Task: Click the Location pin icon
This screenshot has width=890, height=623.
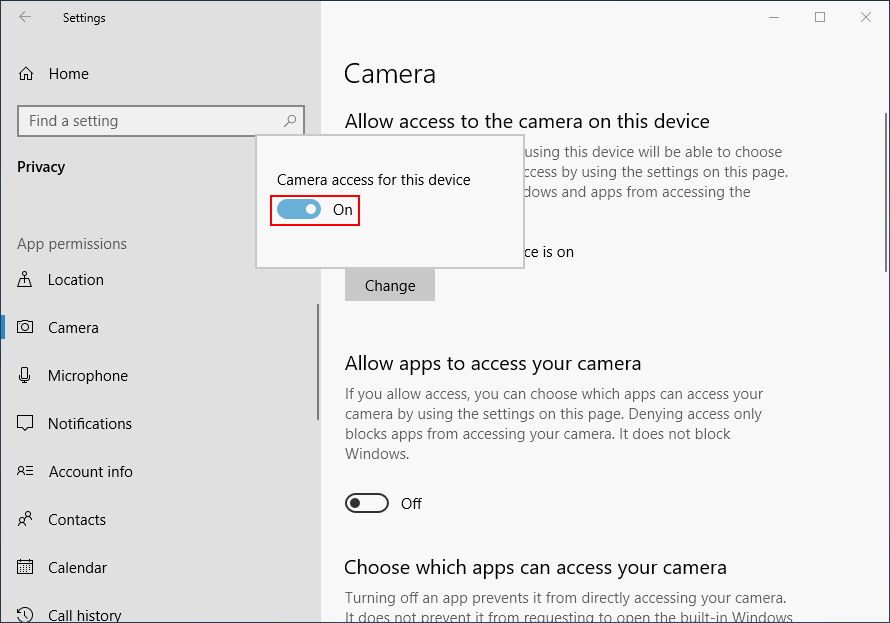Action: tap(24, 279)
